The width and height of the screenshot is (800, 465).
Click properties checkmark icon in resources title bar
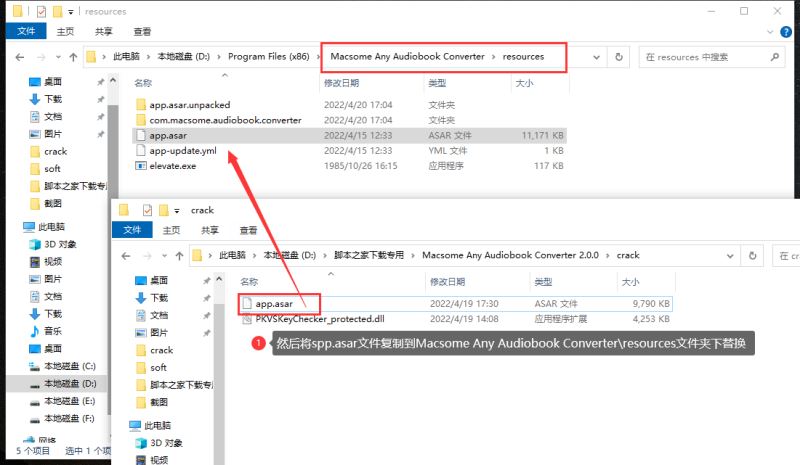(41, 11)
